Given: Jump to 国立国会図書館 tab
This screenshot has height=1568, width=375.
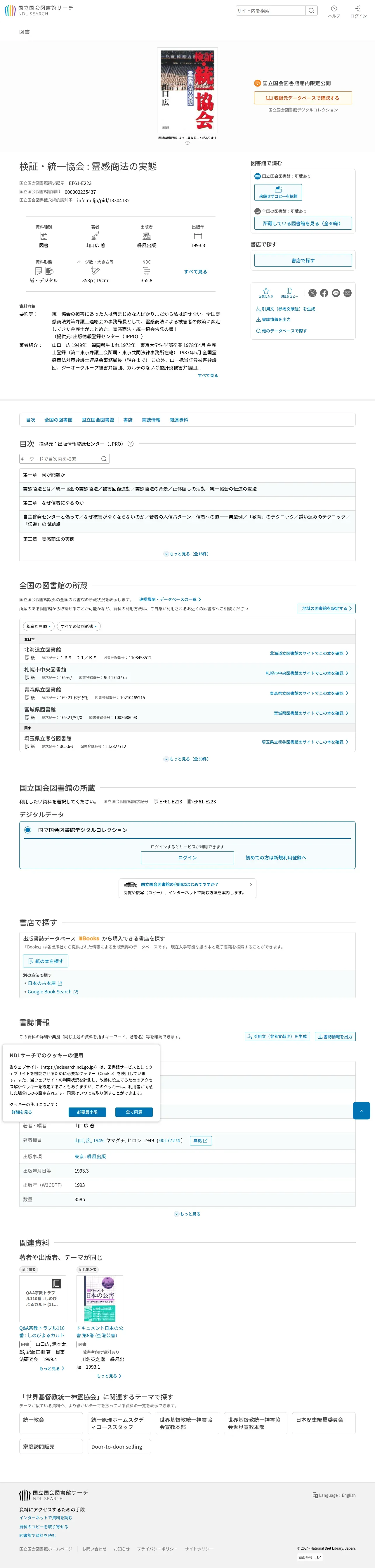Looking at the screenshot, I should pyautogui.click(x=98, y=420).
